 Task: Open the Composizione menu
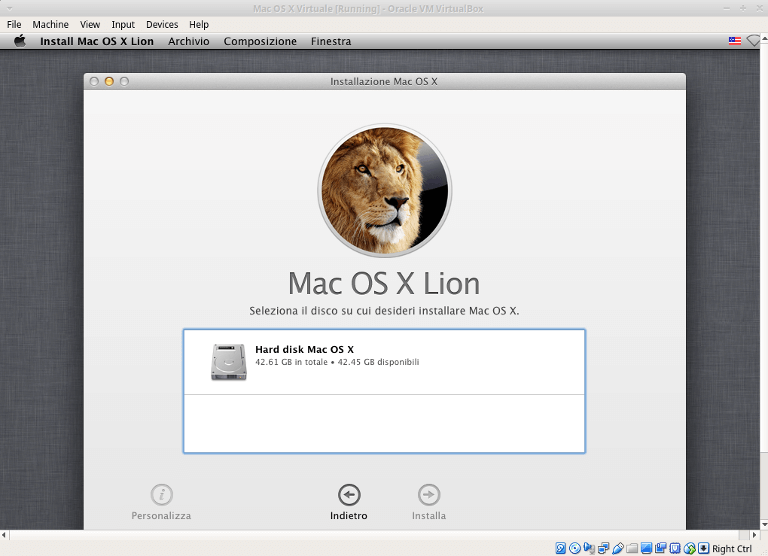(x=260, y=41)
